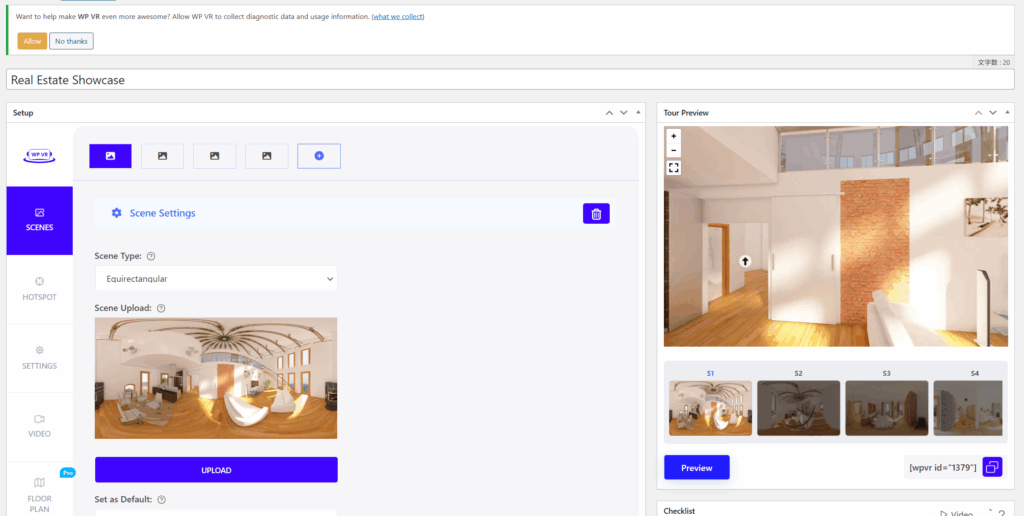The image size is (1024, 516).
Task: Click the Scene Settings heading text
Action: pyautogui.click(x=163, y=213)
